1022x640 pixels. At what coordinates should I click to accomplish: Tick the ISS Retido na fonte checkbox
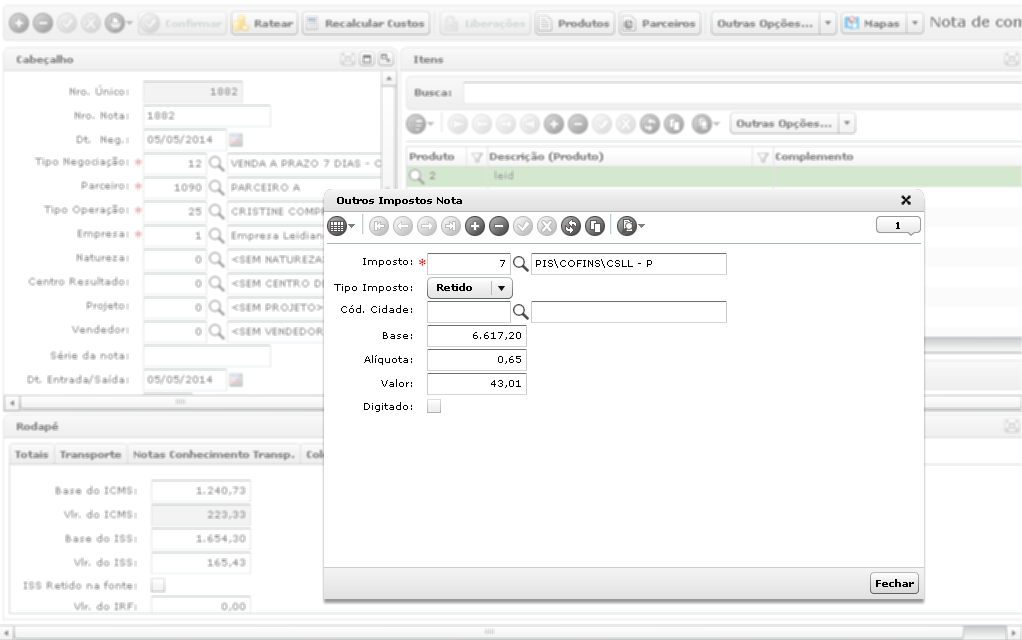(x=158, y=585)
